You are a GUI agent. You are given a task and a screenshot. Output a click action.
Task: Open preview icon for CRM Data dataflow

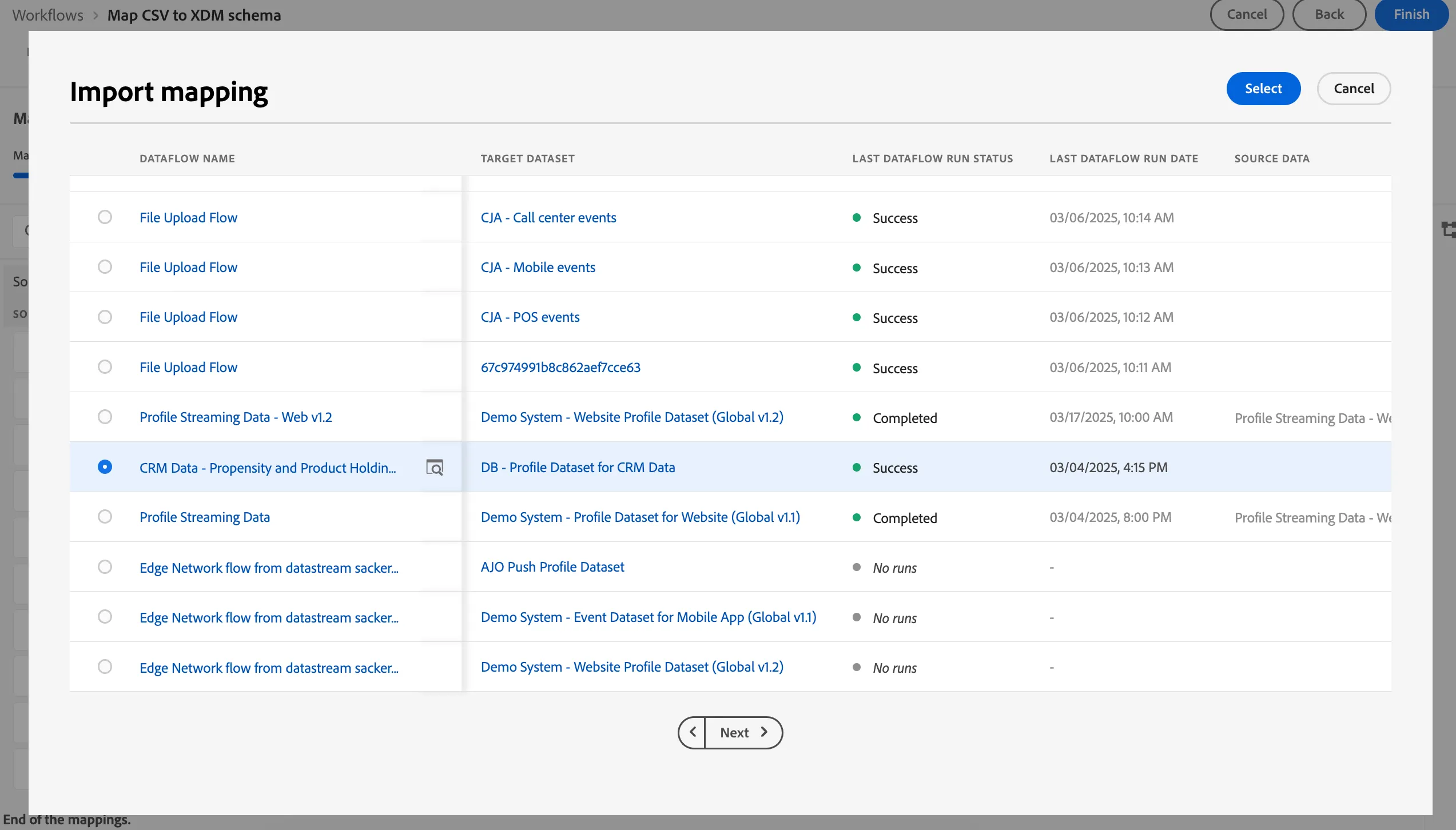pos(435,467)
